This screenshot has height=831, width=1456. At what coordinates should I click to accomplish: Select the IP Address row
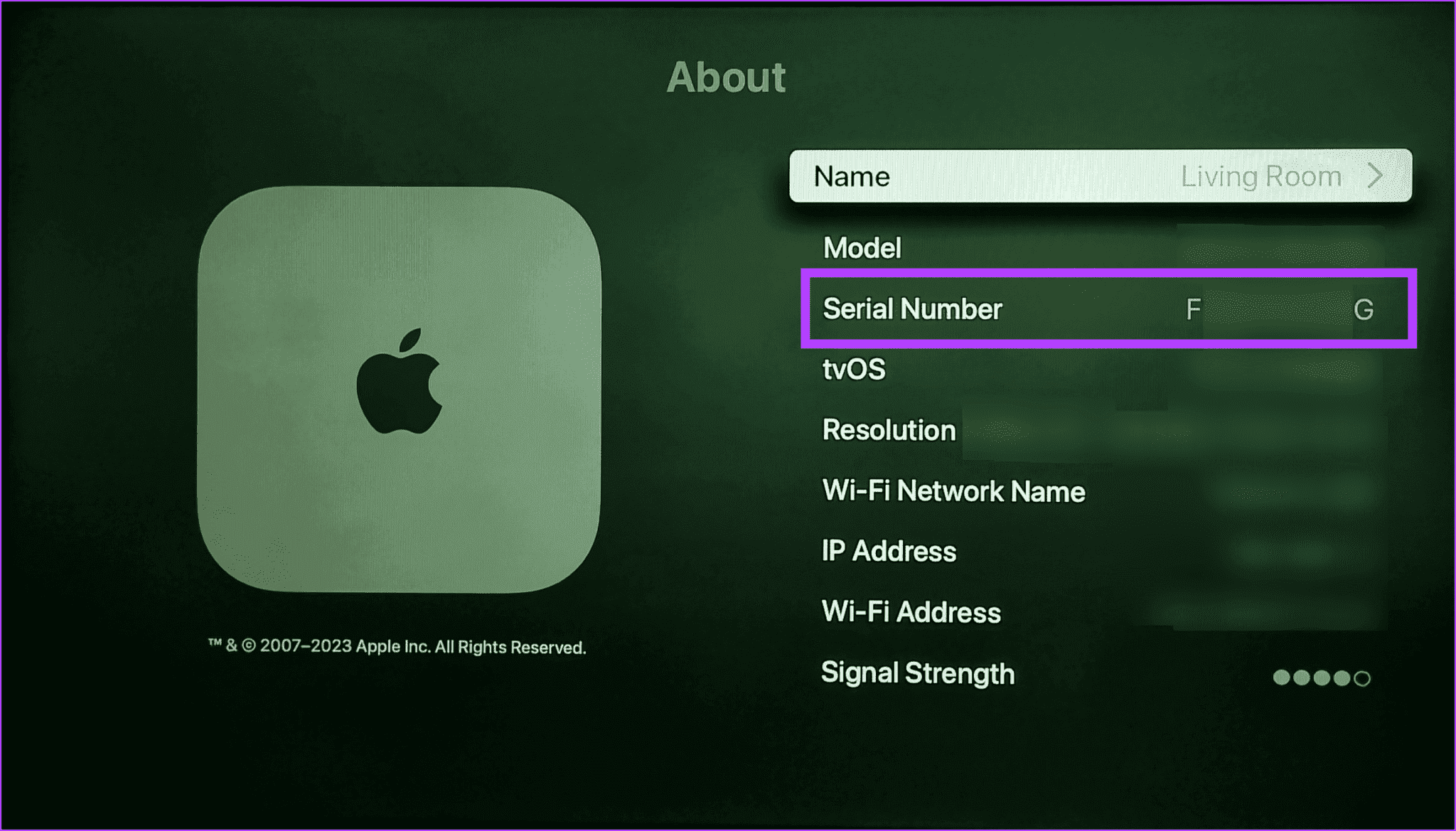click(x=1101, y=552)
